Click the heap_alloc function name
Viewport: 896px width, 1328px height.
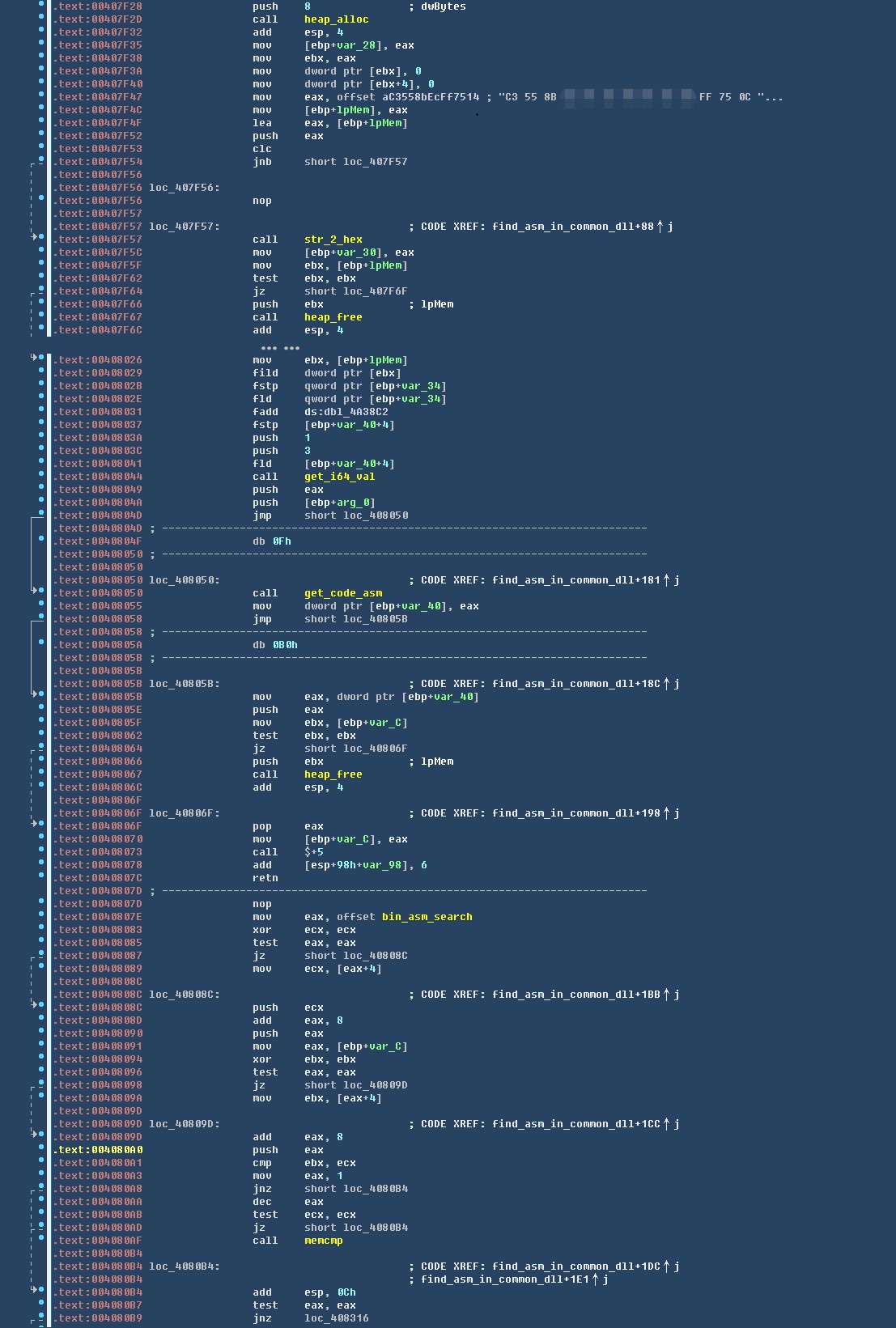point(336,19)
